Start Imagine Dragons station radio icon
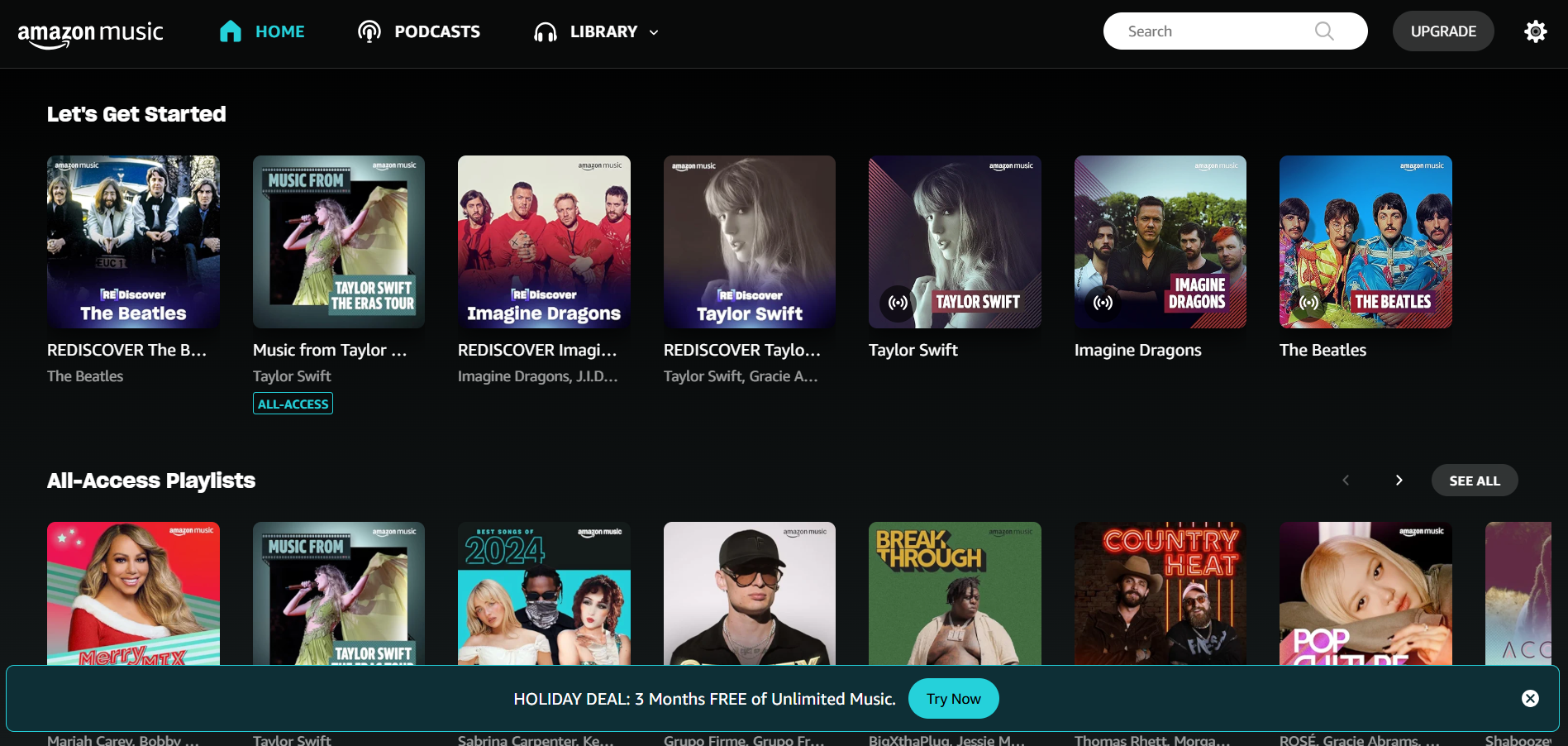This screenshot has width=1568, height=746. [x=1103, y=303]
